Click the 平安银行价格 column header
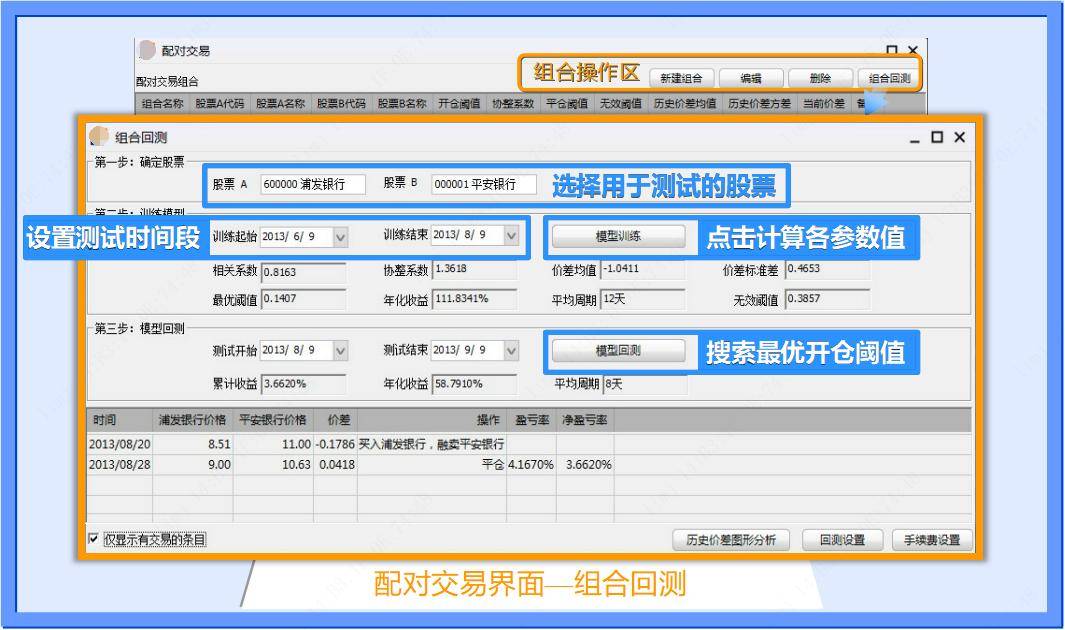This screenshot has width=1065, height=630. (272, 420)
